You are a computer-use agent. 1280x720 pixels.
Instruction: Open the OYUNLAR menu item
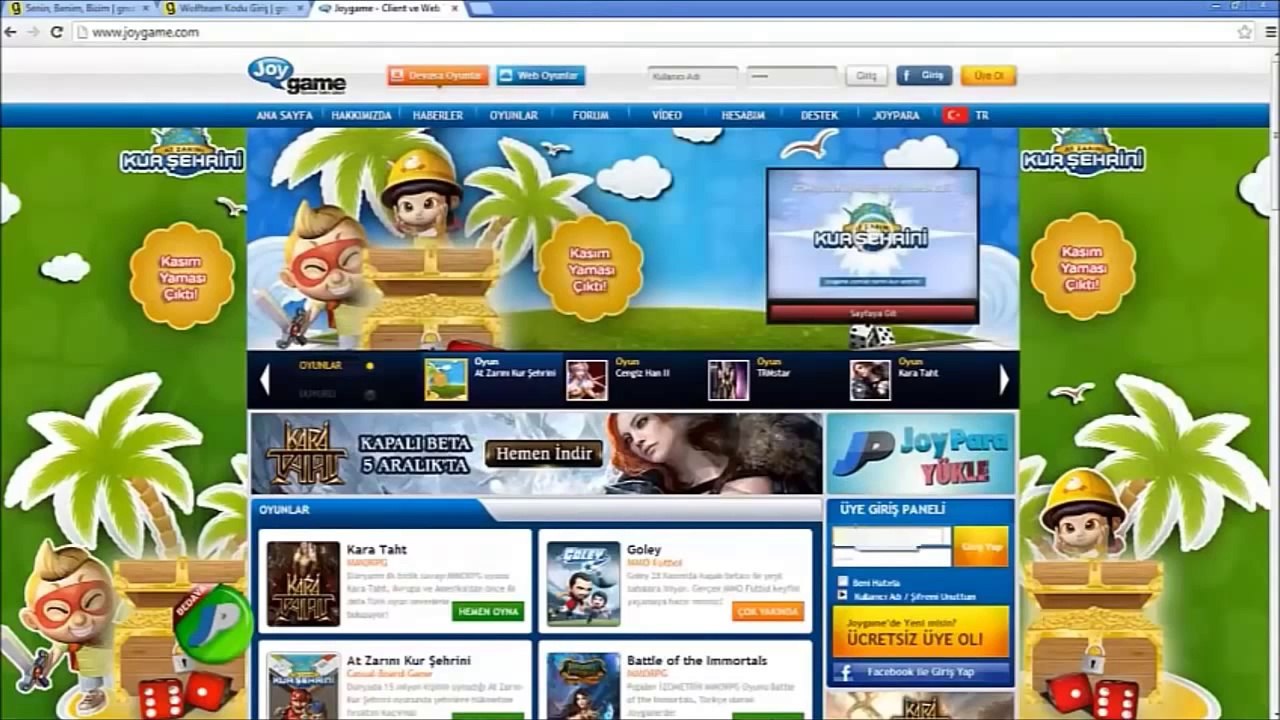(514, 115)
